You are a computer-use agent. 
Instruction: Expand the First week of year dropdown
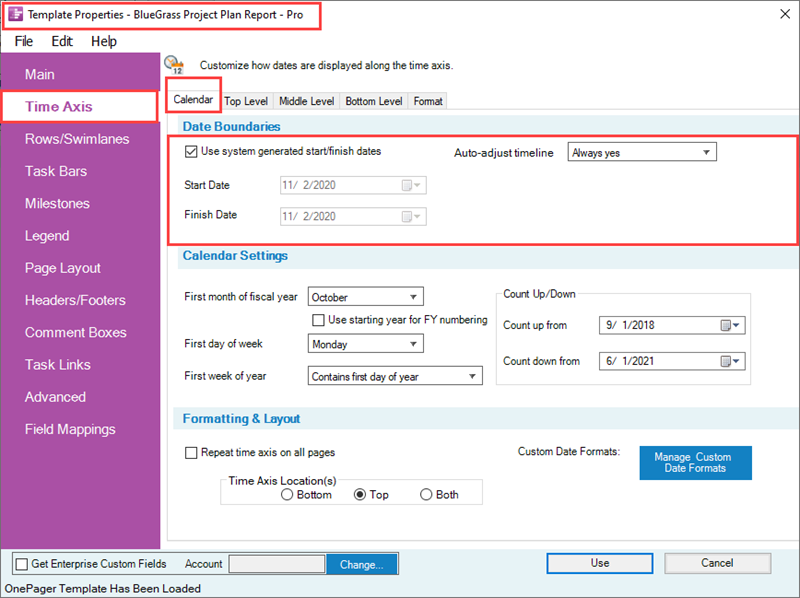pyautogui.click(x=395, y=376)
